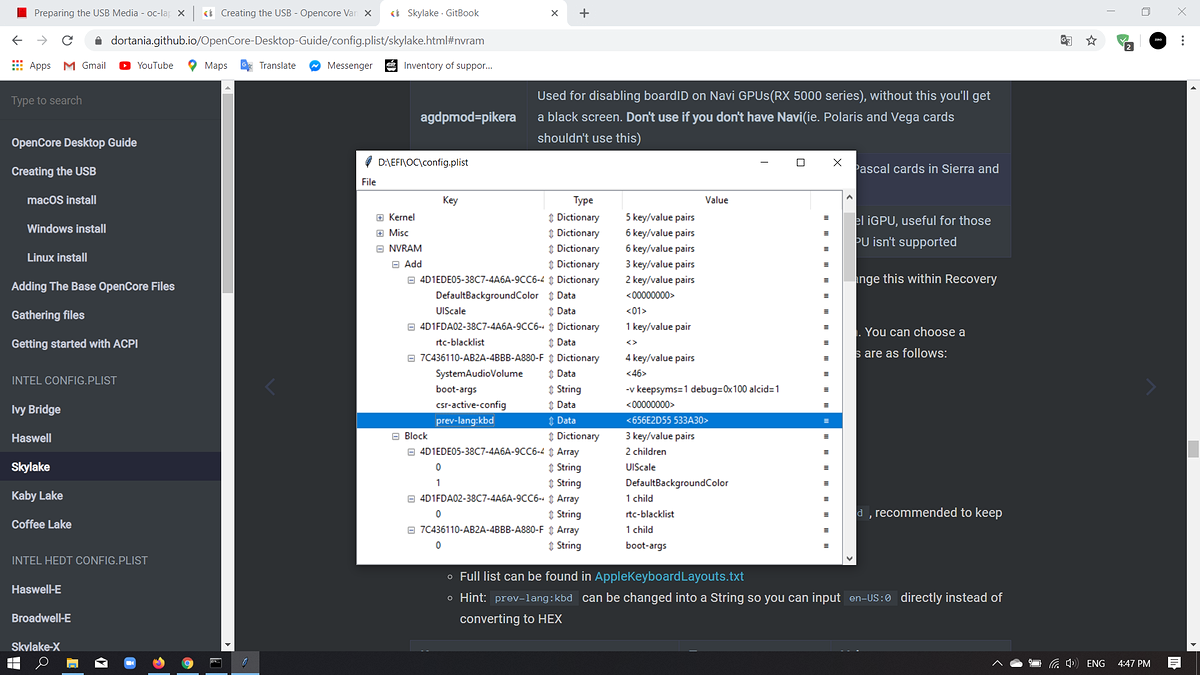Open Haswell page in sidebar
Viewport: 1200px width, 675px height.
coord(31,438)
